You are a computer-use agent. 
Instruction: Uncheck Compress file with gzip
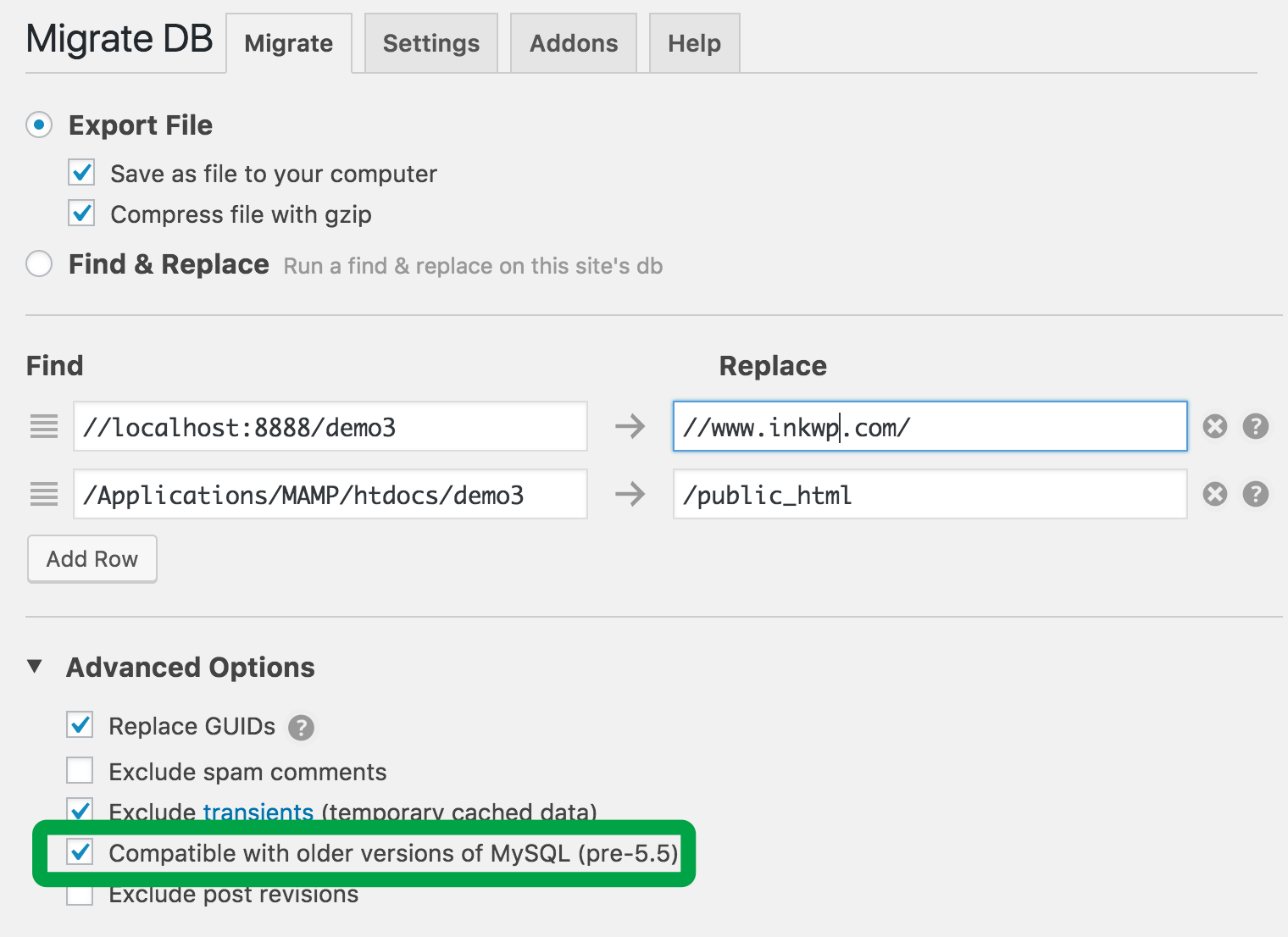click(x=80, y=213)
